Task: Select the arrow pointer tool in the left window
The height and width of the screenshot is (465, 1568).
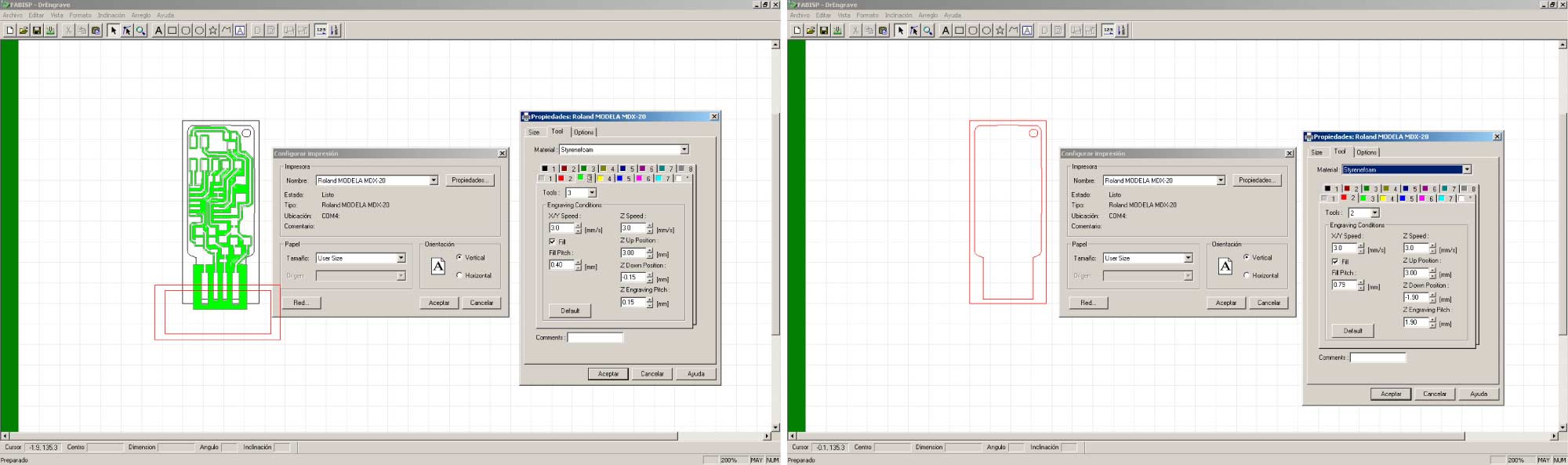Action: (x=113, y=31)
